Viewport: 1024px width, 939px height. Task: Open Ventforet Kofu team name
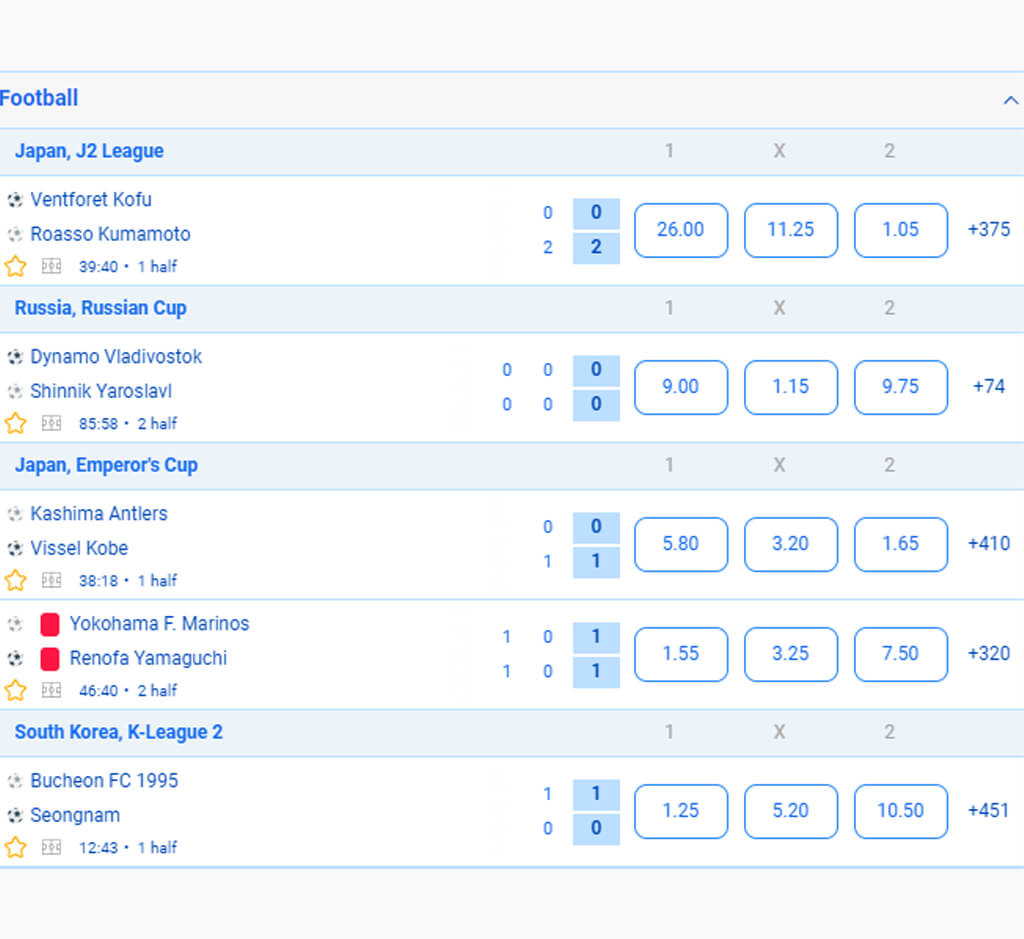coord(91,200)
